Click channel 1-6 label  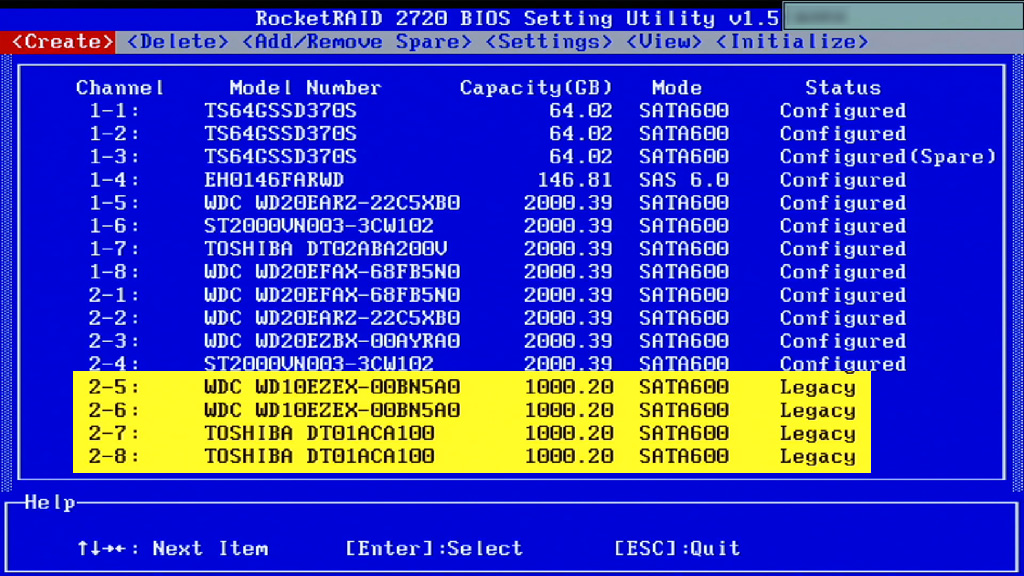click(114, 226)
